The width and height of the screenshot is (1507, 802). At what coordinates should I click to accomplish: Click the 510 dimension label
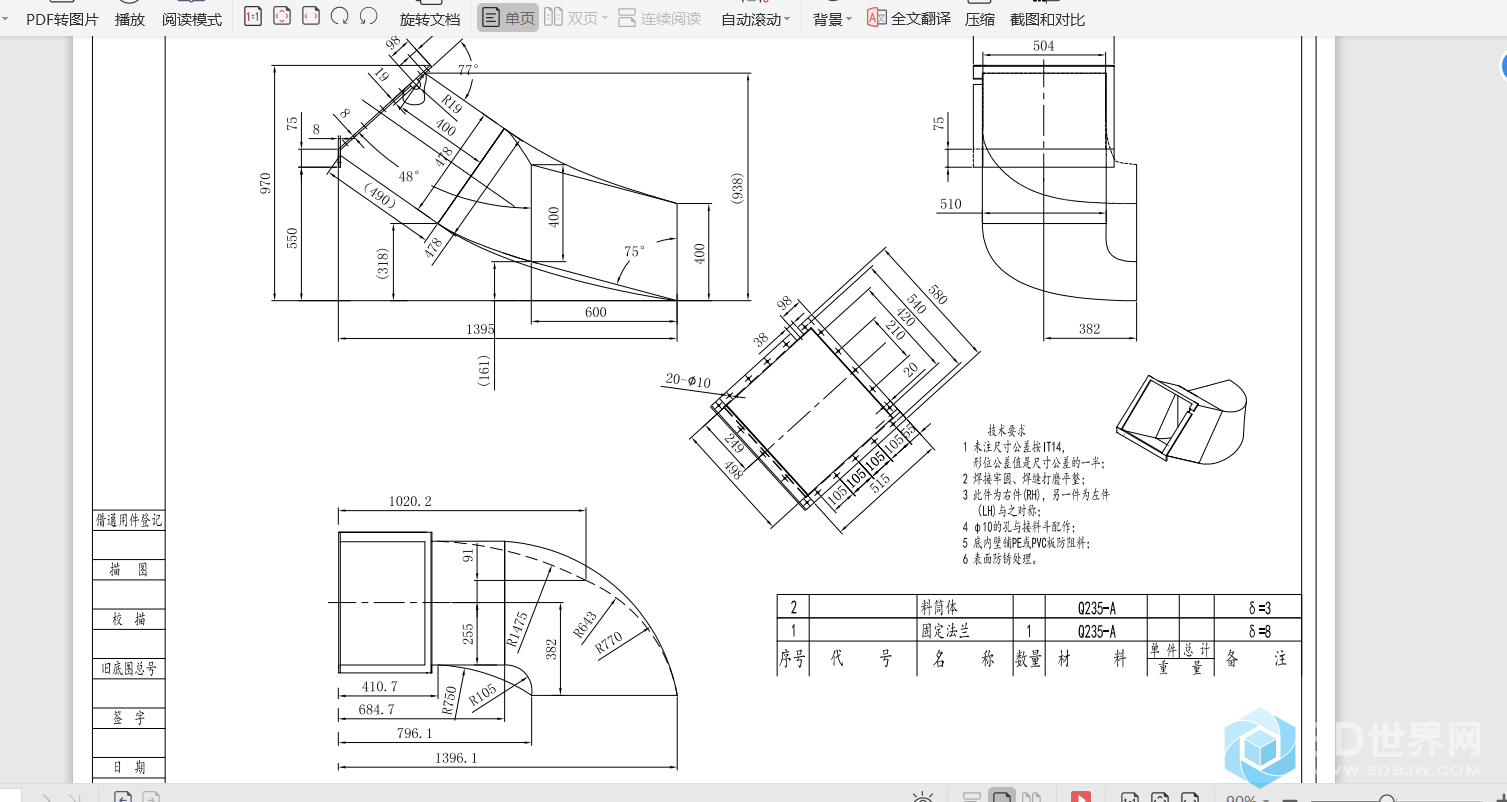950,204
